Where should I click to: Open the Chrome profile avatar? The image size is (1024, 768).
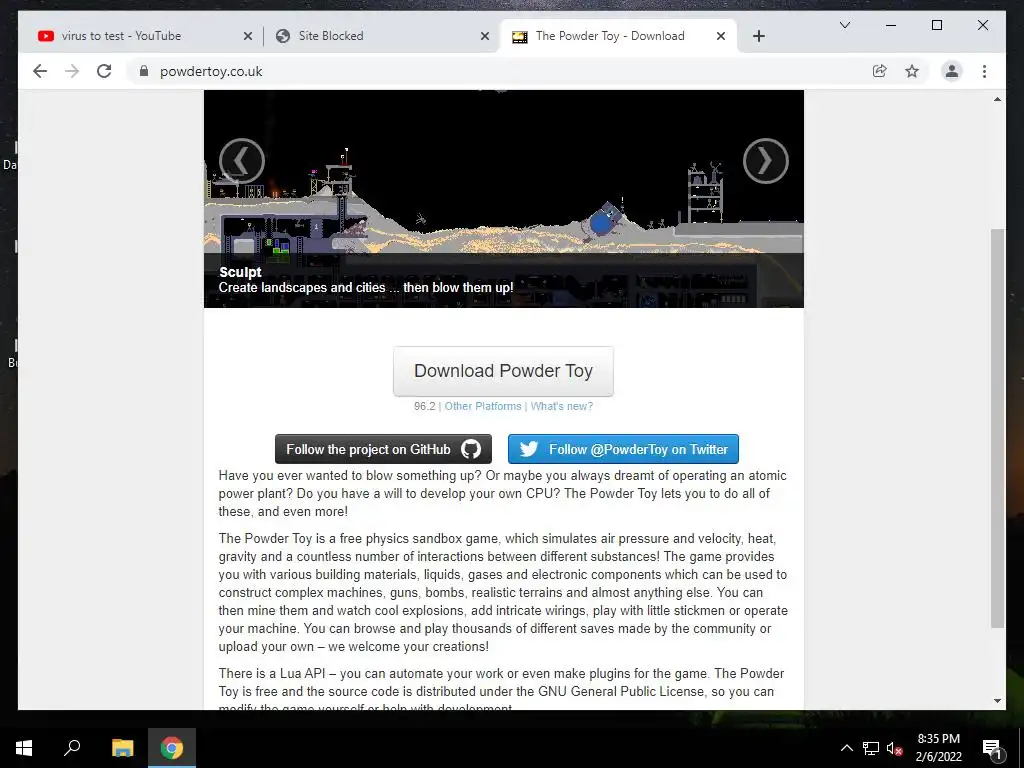pyautogui.click(x=952, y=71)
